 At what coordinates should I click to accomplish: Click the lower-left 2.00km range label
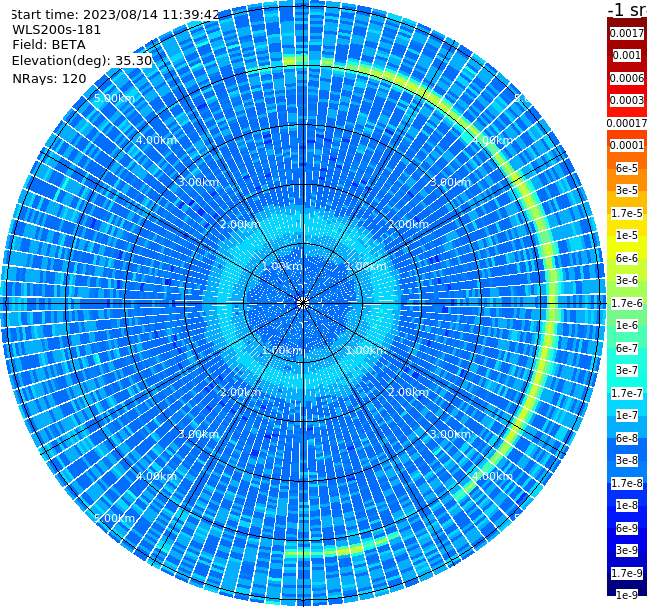coord(241,392)
